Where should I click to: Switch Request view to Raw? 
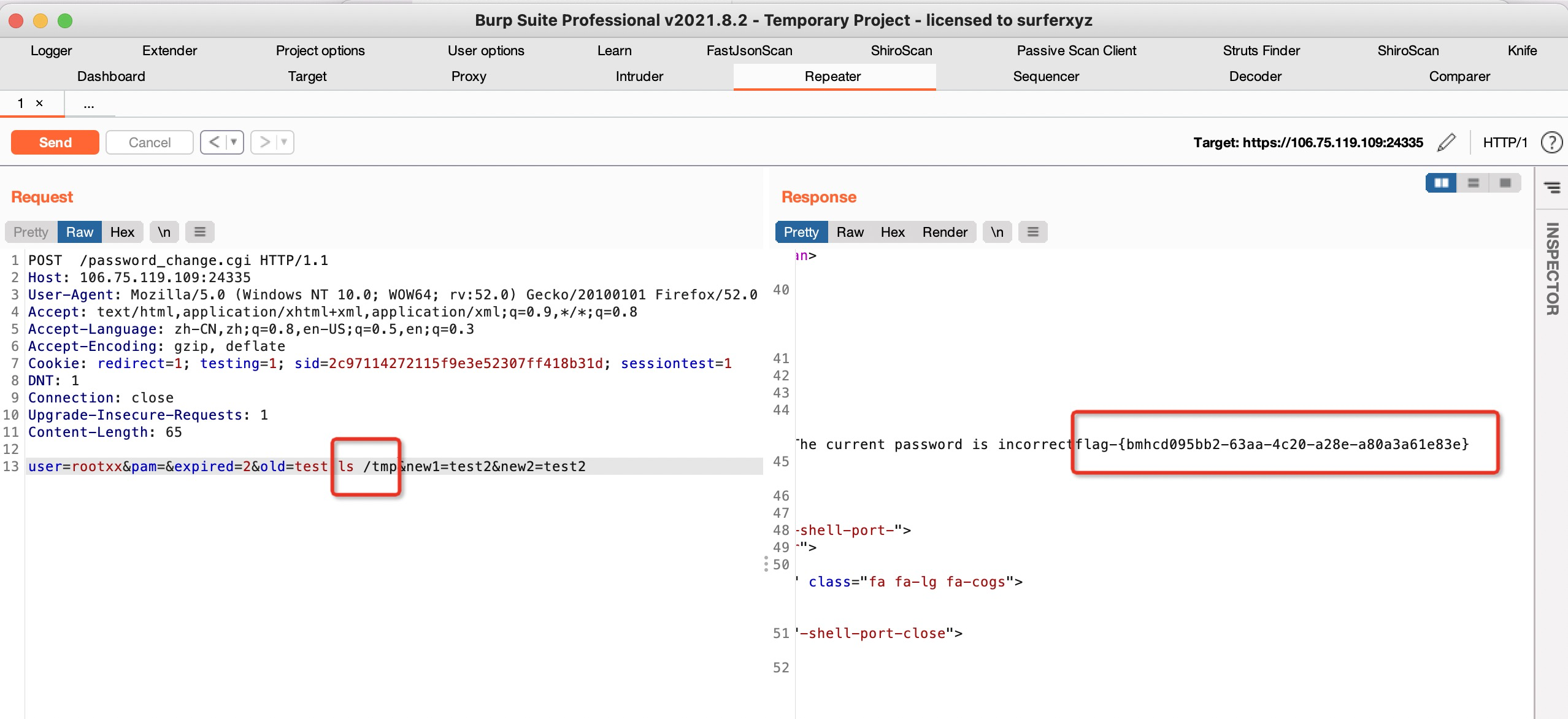pyautogui.click(x=80, y=232)
